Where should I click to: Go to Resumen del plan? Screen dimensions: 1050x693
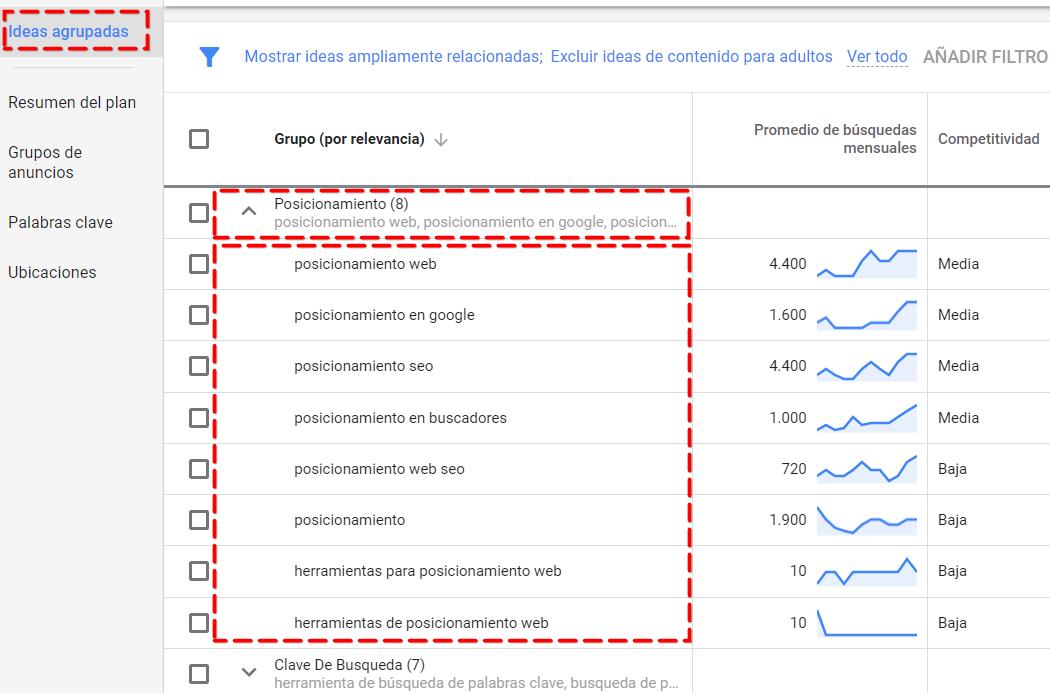(72, 102)
